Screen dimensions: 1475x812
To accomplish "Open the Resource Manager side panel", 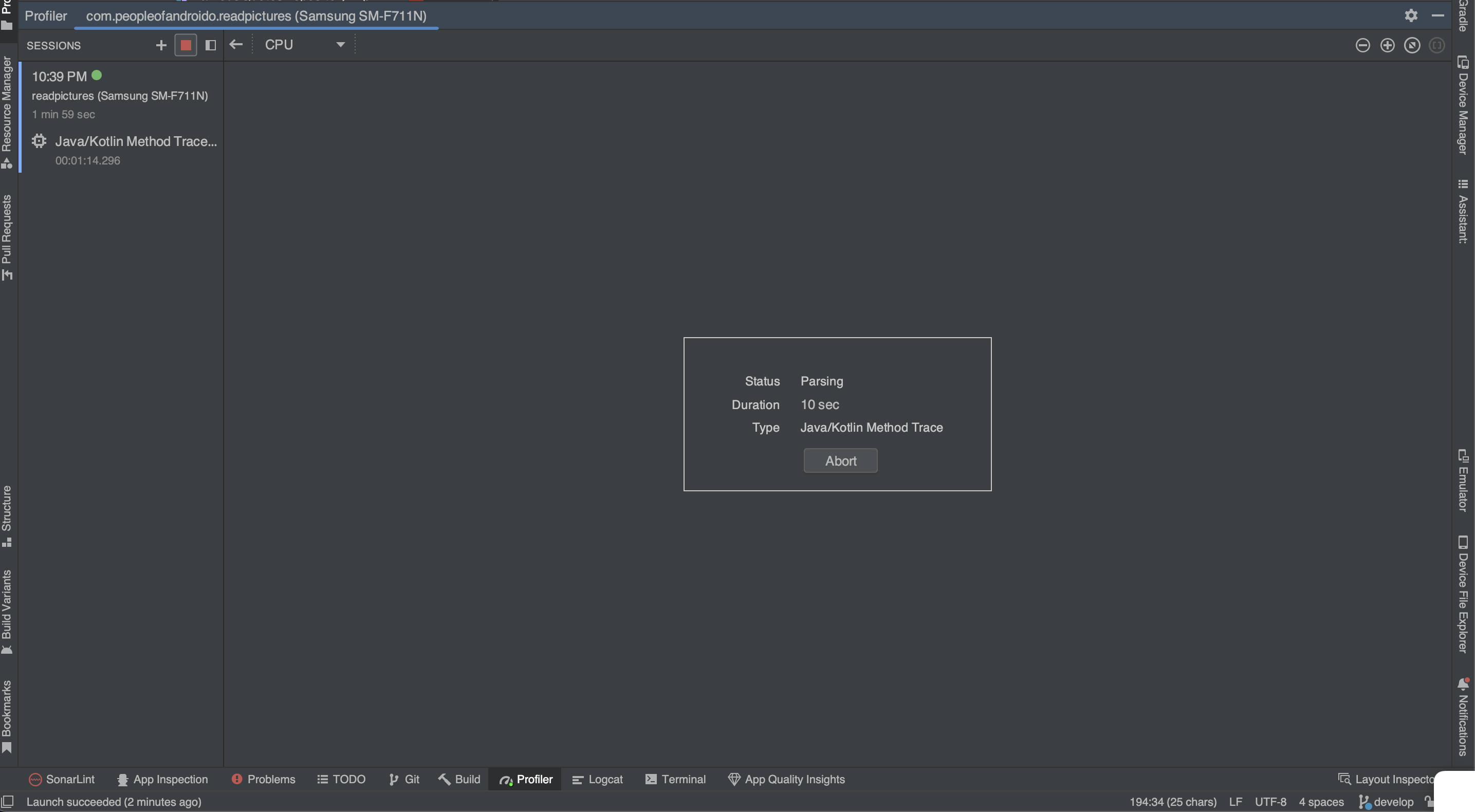I will [7, 112].
